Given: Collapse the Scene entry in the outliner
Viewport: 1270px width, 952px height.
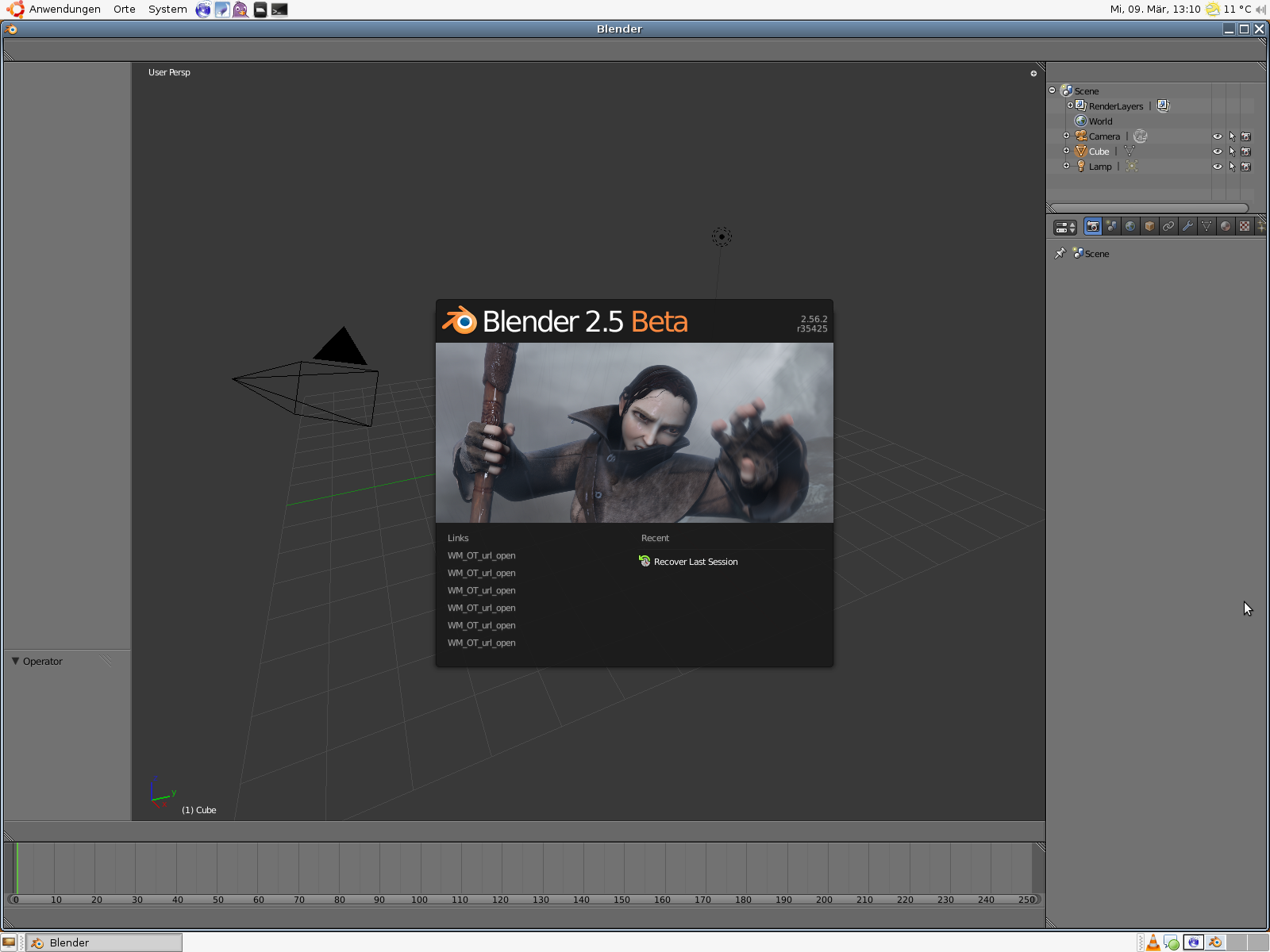Looking at the screenshot, I should coord(1053,90).
